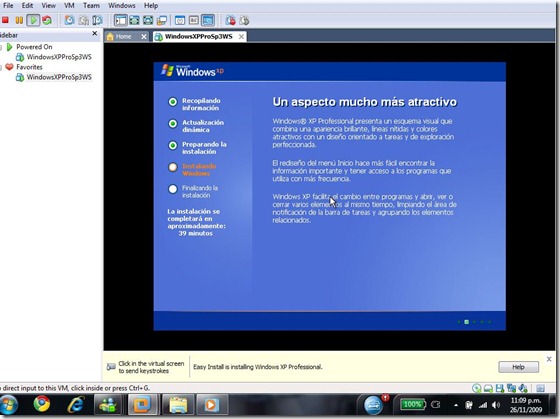Click the green Power On play icon
560x419 pixels.
[x=33, y=20]
